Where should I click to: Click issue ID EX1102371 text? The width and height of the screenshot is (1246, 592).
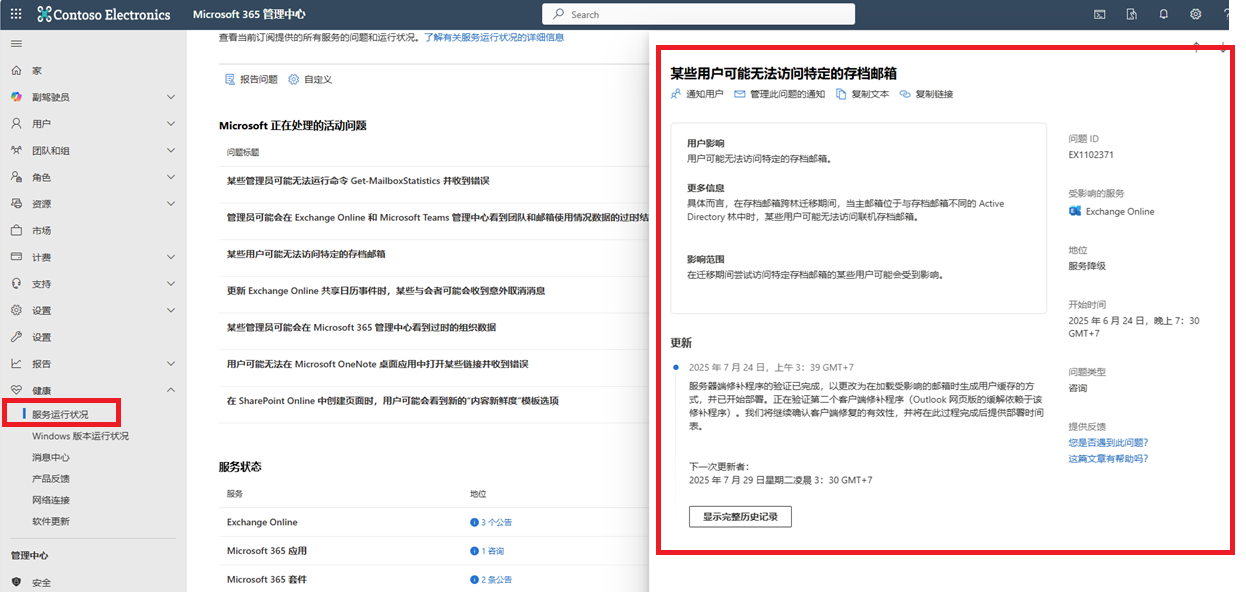click(1091, 155)
